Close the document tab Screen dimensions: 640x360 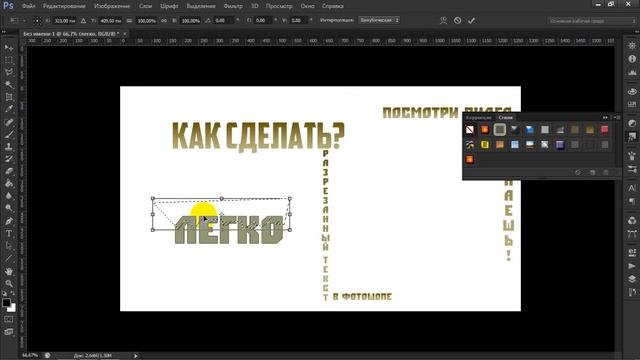point(125,33)
